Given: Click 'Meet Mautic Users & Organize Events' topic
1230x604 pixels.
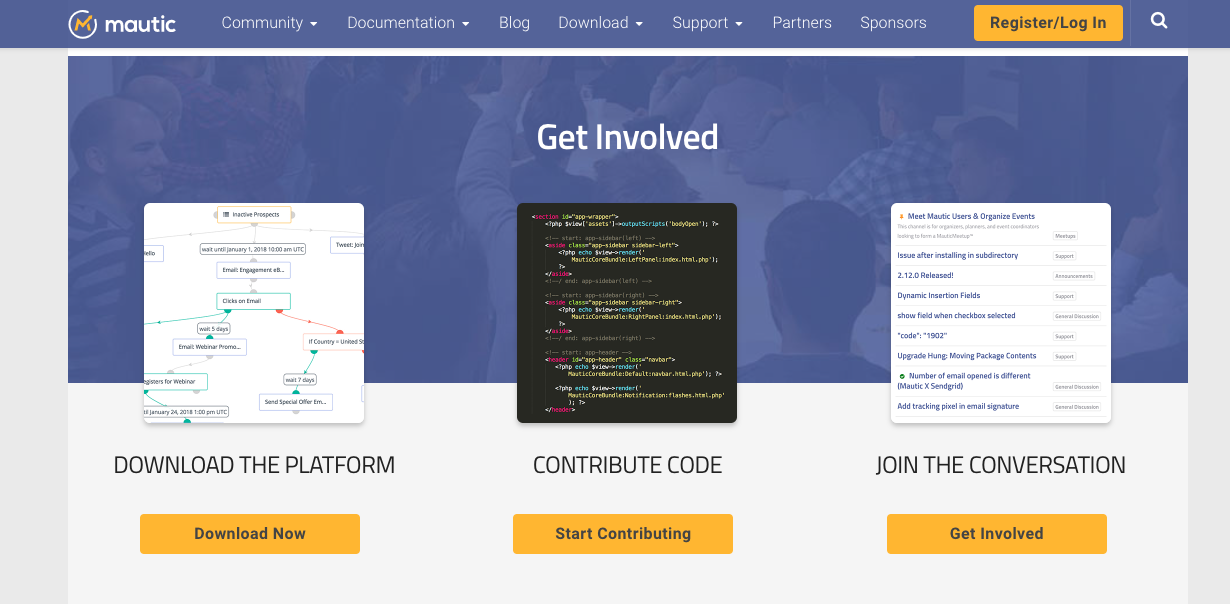Looking at the screenshot, I should tap(971, 216).
